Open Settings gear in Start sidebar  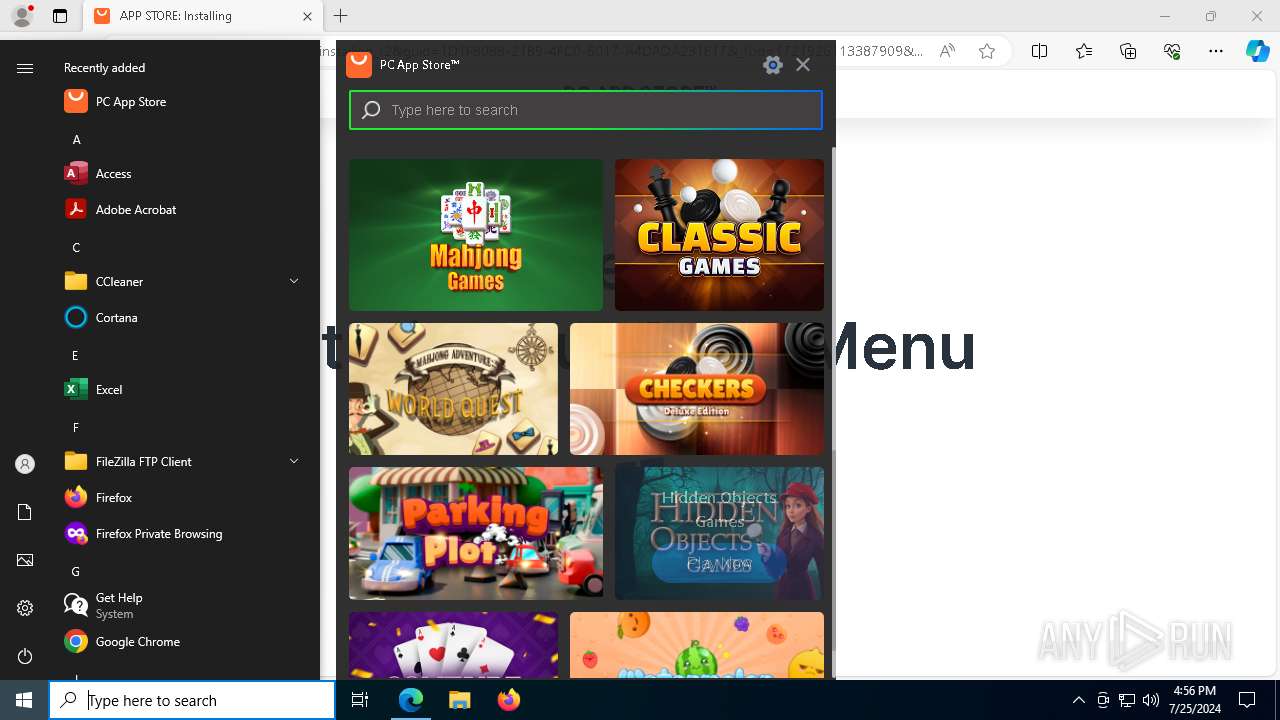25,608
